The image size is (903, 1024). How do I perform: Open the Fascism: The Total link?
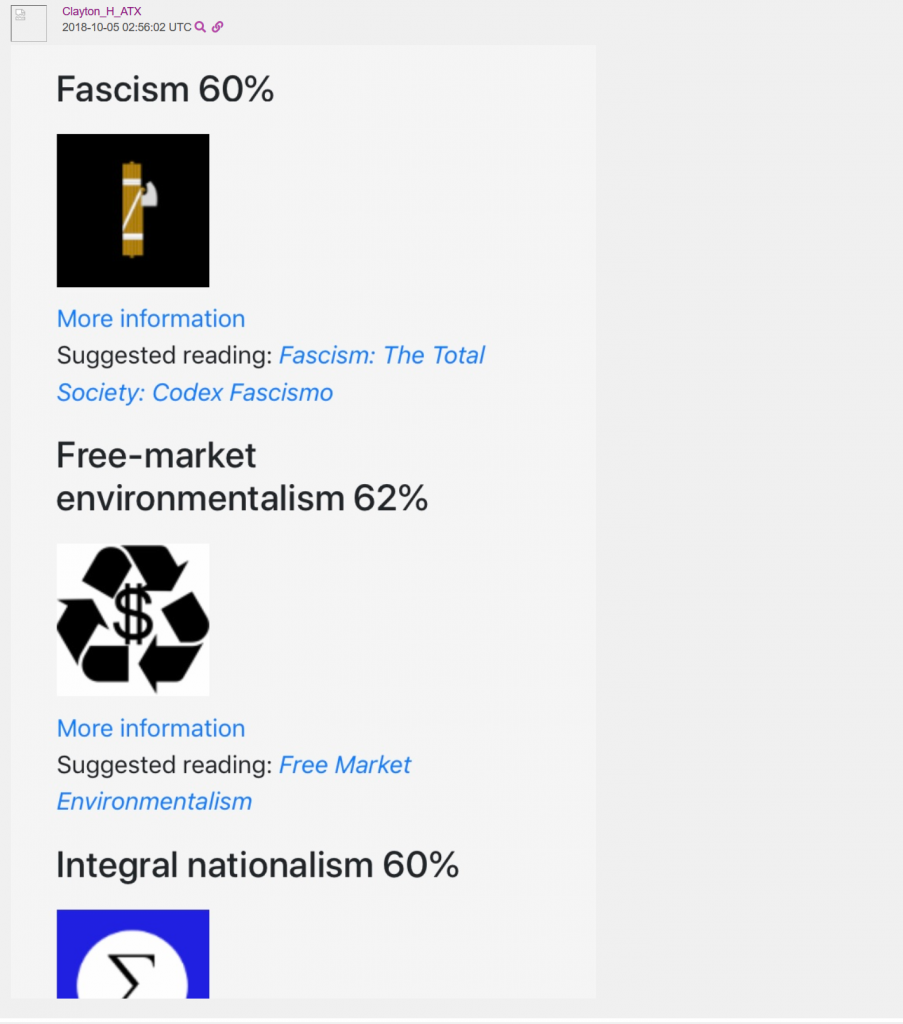pos(382,355)
